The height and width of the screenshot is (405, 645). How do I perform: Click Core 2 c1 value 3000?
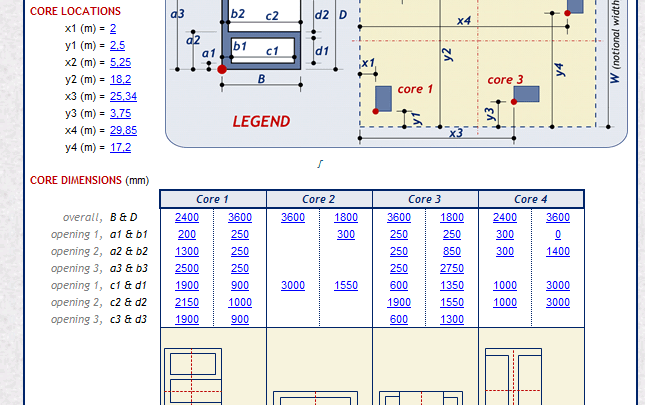[293, 285]
